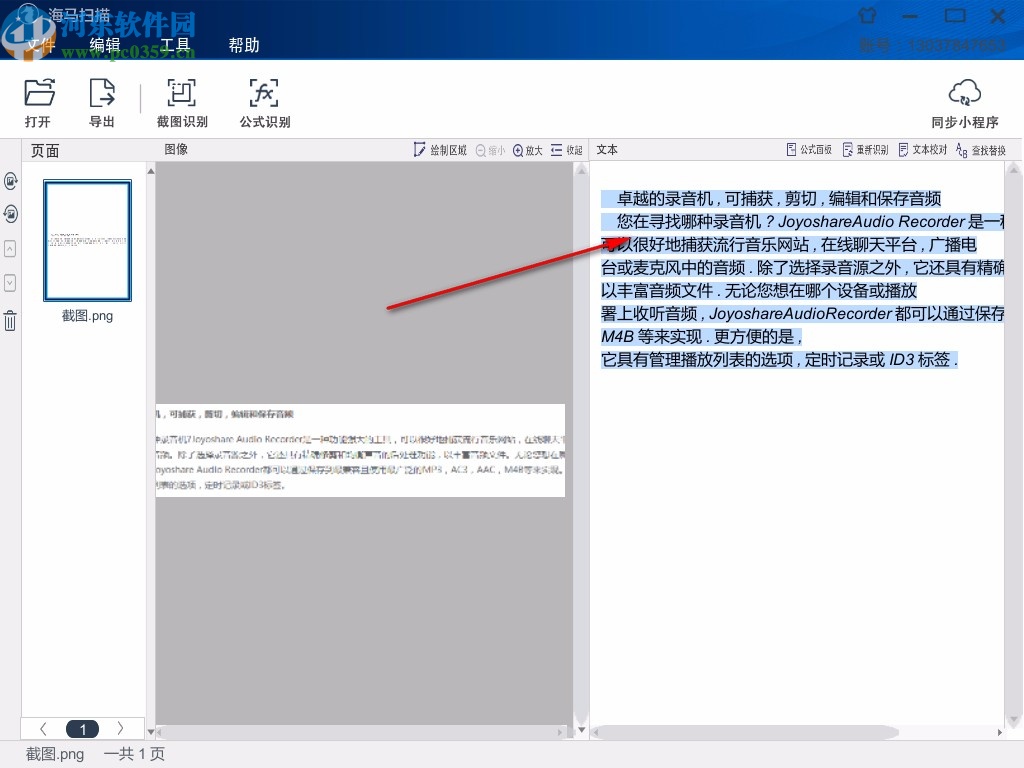The width and height of the screenshot is (1024, 768).
Task: Open the 编辑 menu
Action: pyautogui.click(x=105, y=45)
